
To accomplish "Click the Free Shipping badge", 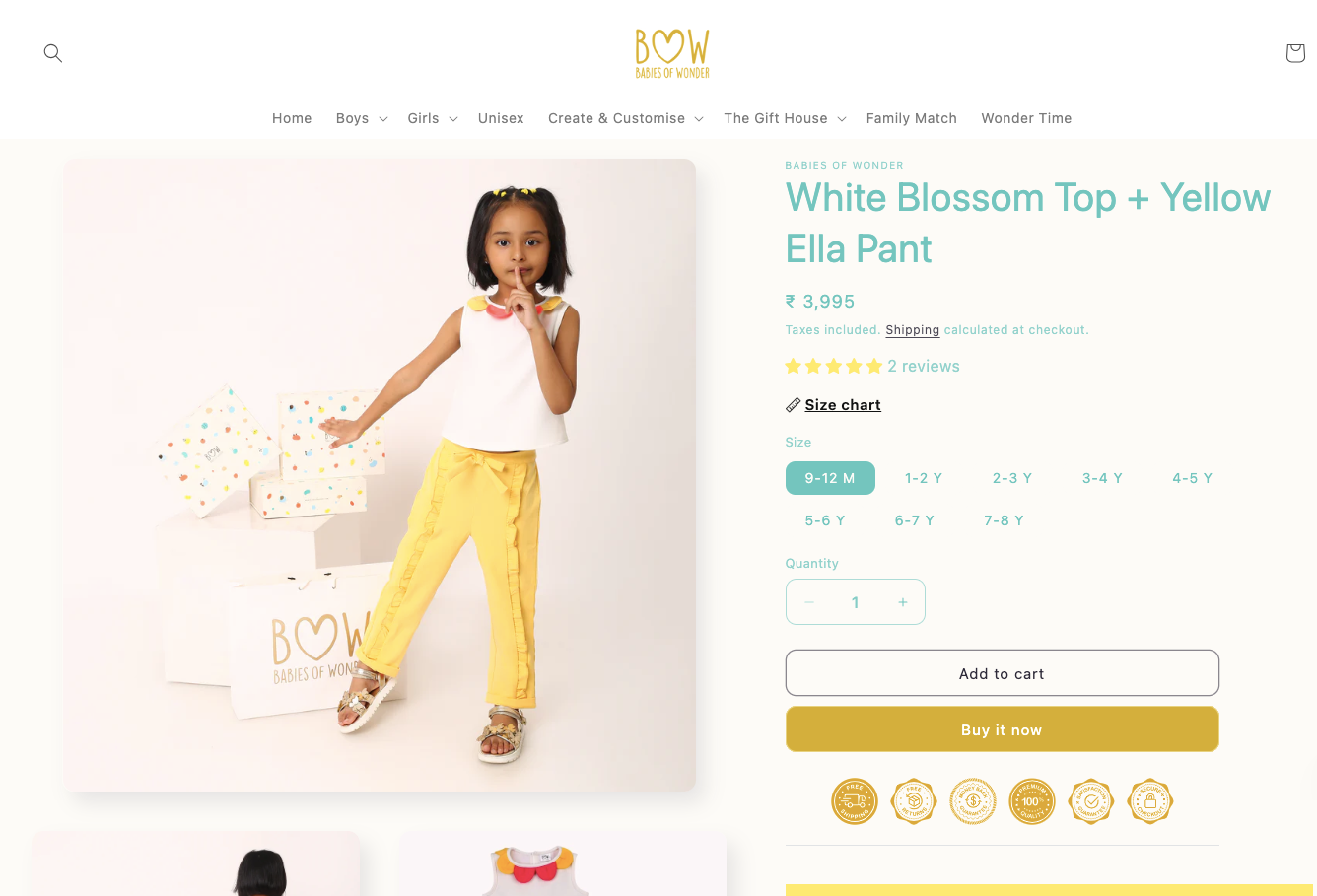I will coord(855,801).
